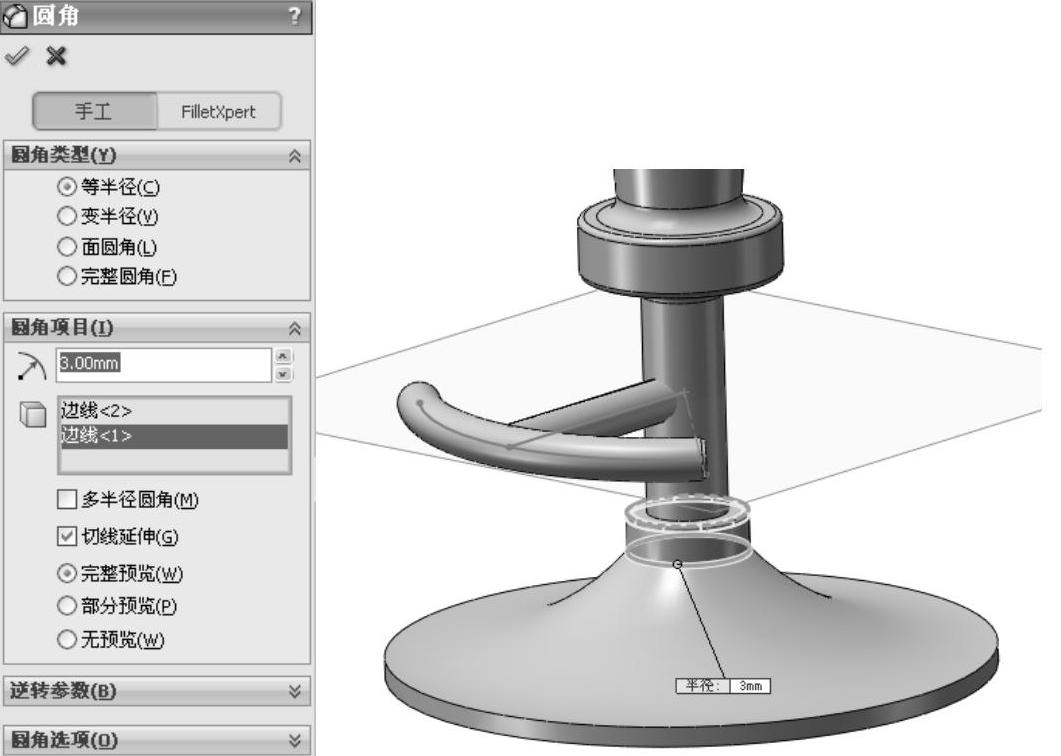Switch to the FilletXpert tab
The width and height of the screenshot is (1061, 756).
(x=218, y=112)
